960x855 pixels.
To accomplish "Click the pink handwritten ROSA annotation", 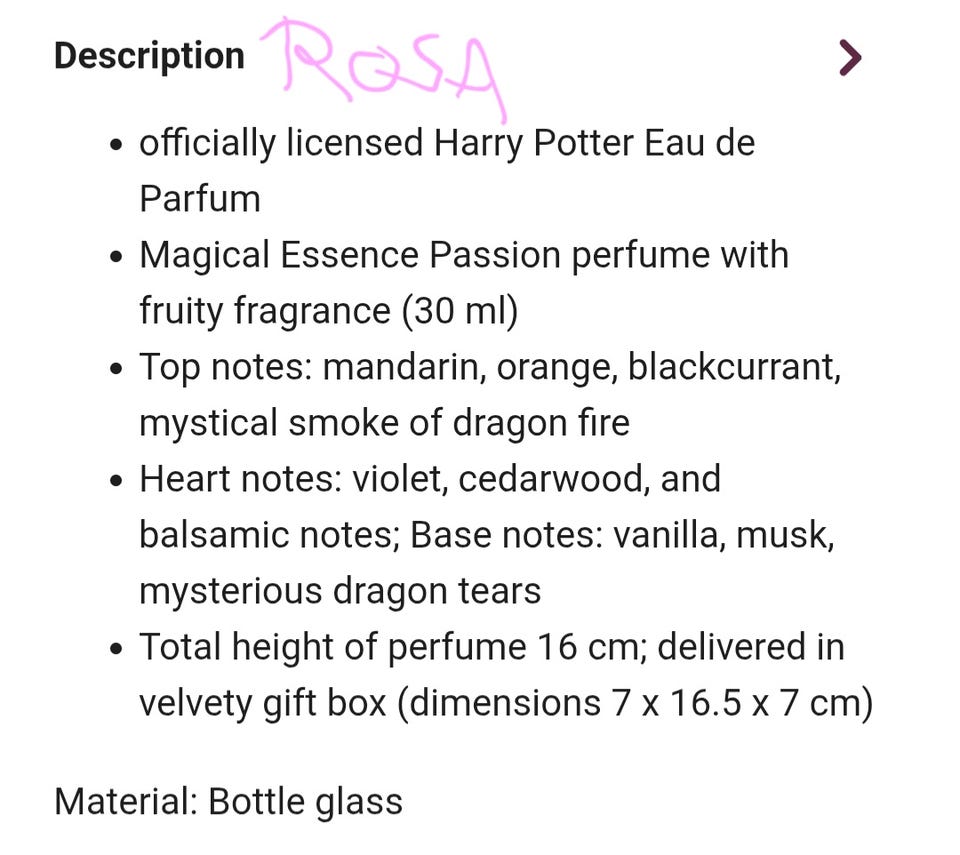I will [384, 67].
